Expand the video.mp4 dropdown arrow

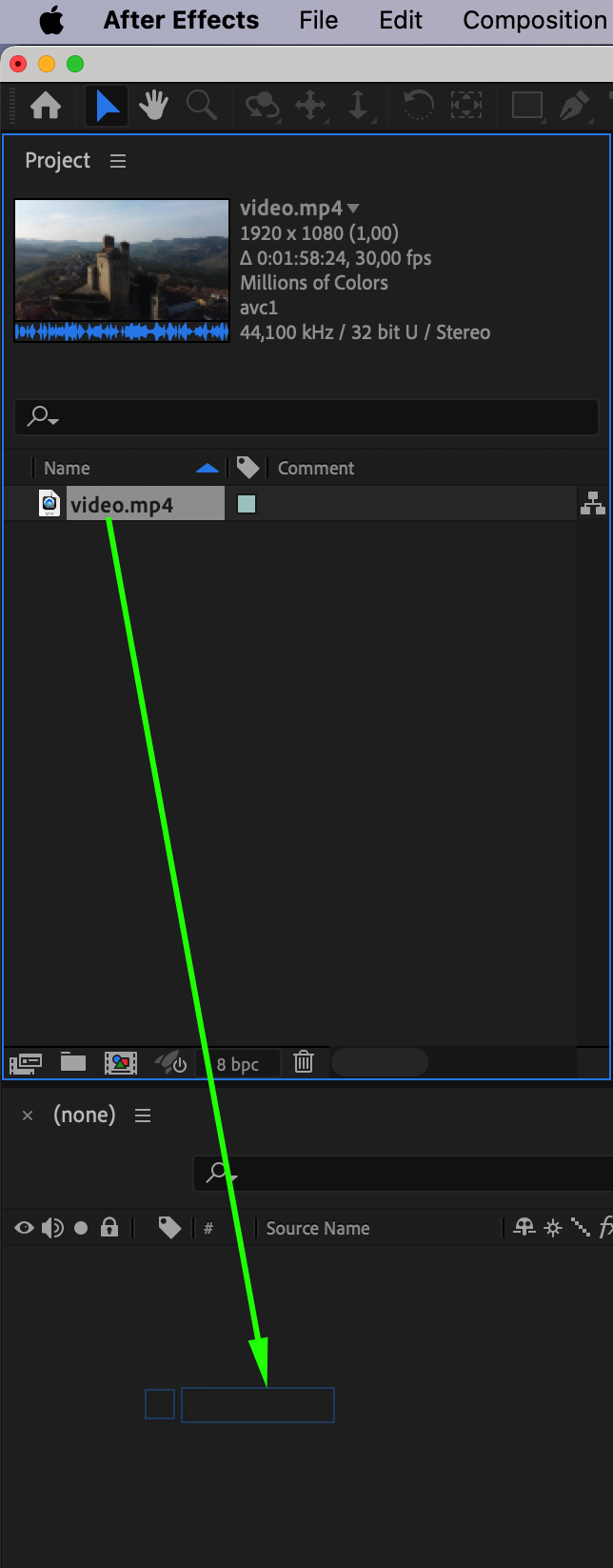pos(354,208)
